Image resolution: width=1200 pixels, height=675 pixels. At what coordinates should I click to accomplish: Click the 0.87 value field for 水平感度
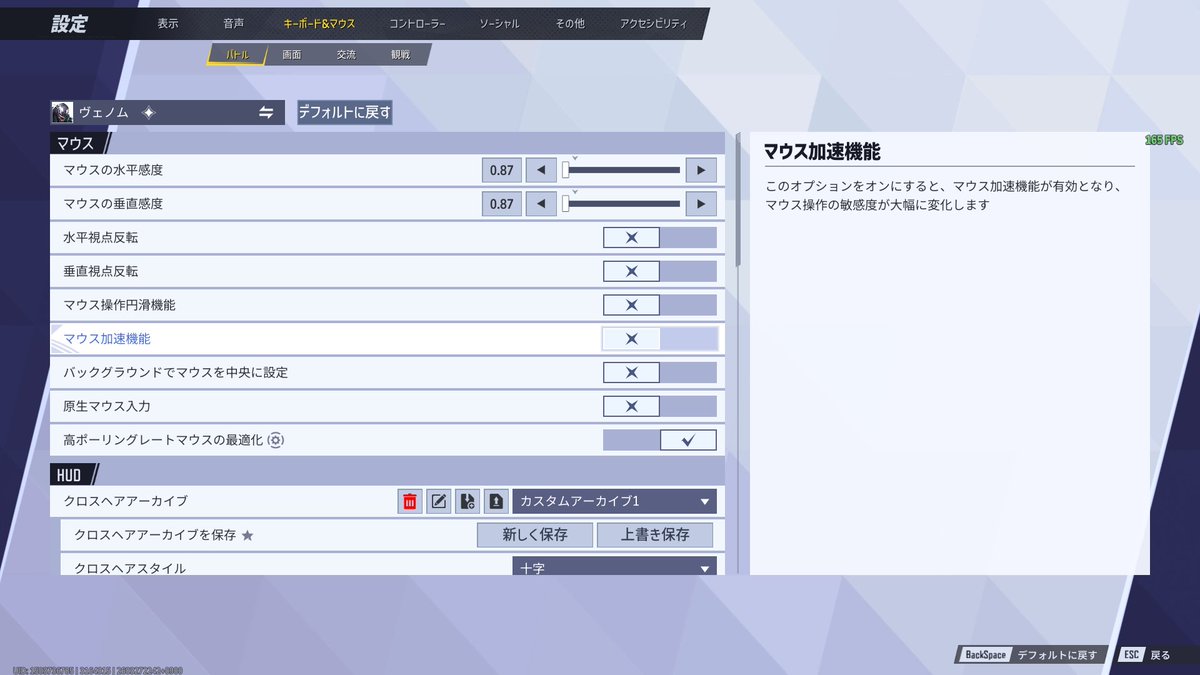coord(502,171)
